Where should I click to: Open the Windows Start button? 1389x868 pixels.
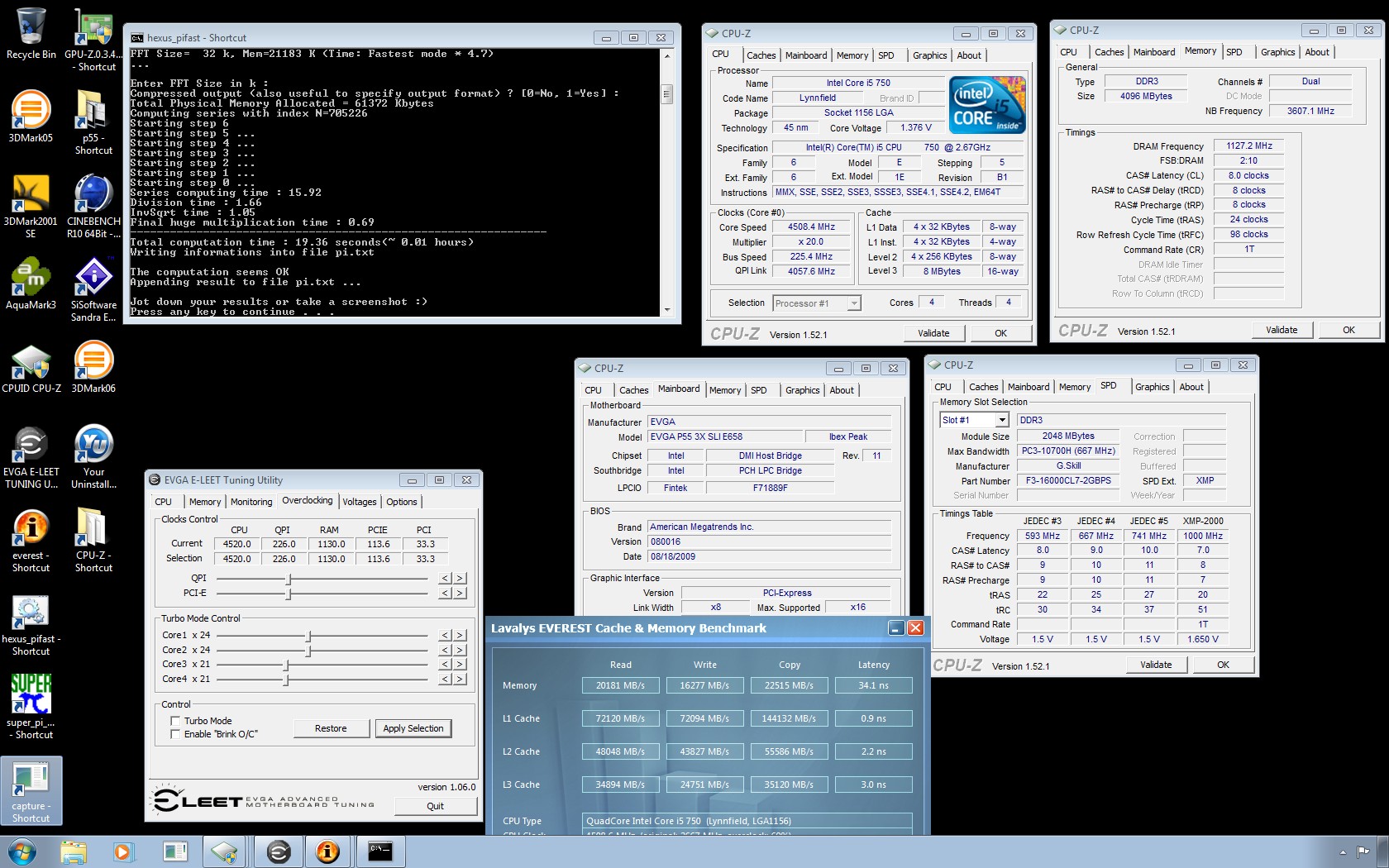21,851
